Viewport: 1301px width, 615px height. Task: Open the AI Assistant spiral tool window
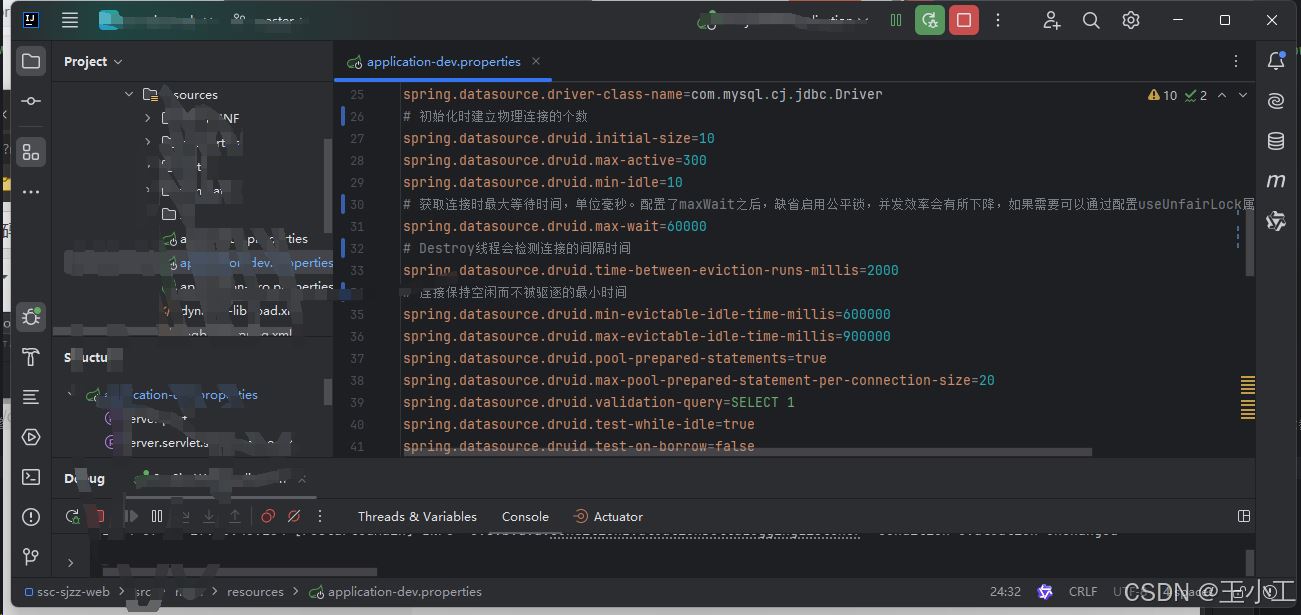(x=1276, y=101)
